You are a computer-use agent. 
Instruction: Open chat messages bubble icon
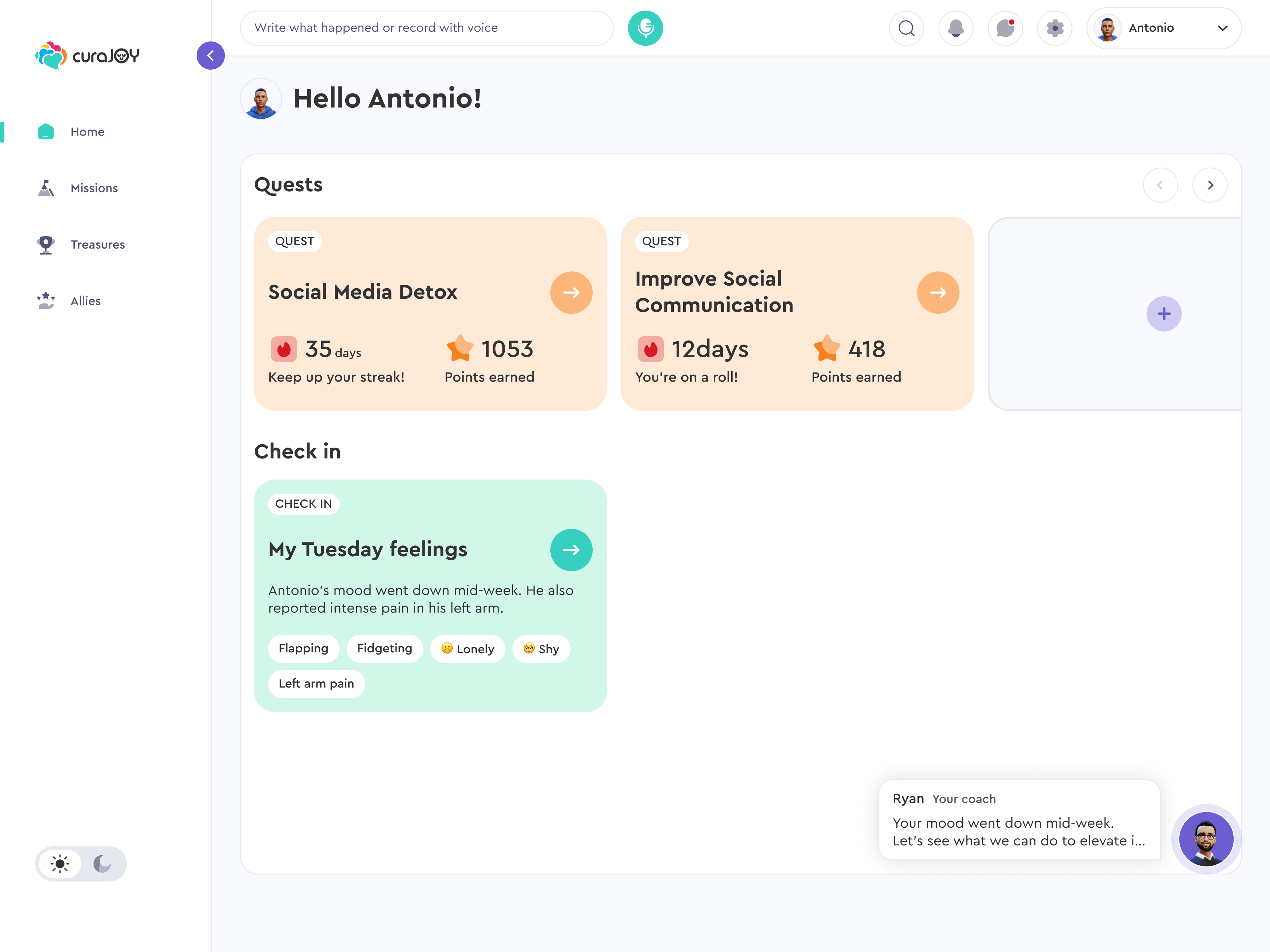(x=1005, y=27)
